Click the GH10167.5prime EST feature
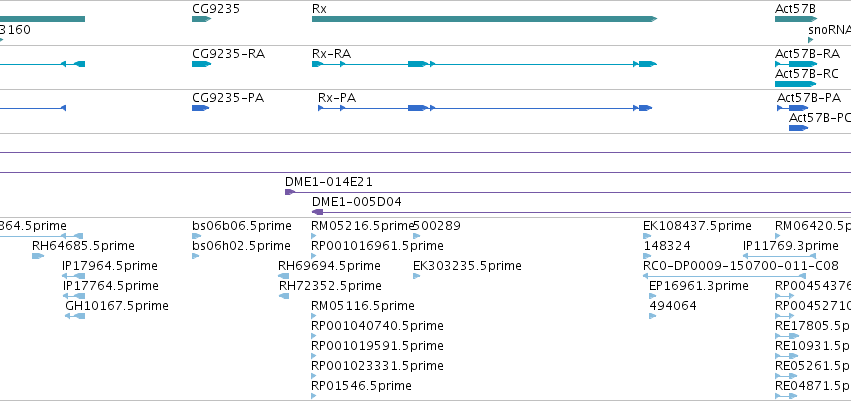This screenshot has height=401, width=851. click(x=75, y=316)
